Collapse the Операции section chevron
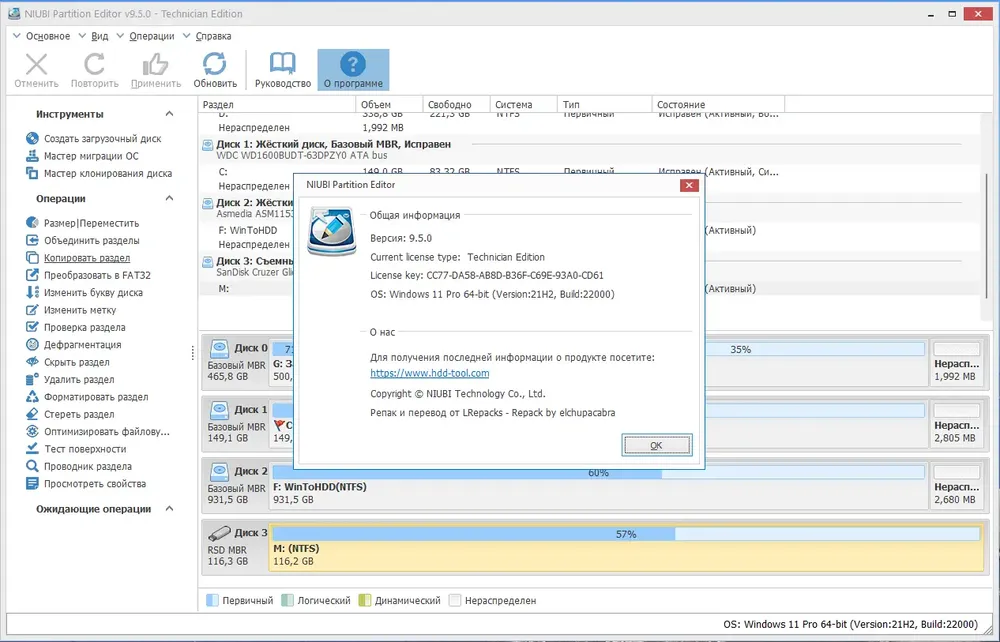The width and height of the screenshot is (1000, 642). (169, 198)
